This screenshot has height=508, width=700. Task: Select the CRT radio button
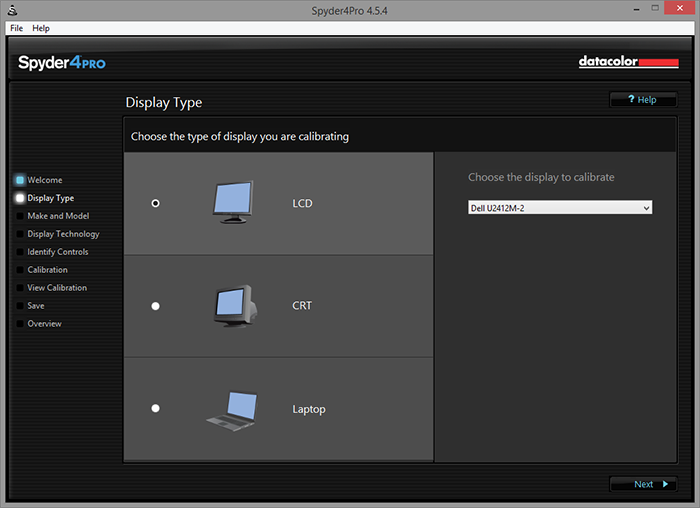(155, 306)
